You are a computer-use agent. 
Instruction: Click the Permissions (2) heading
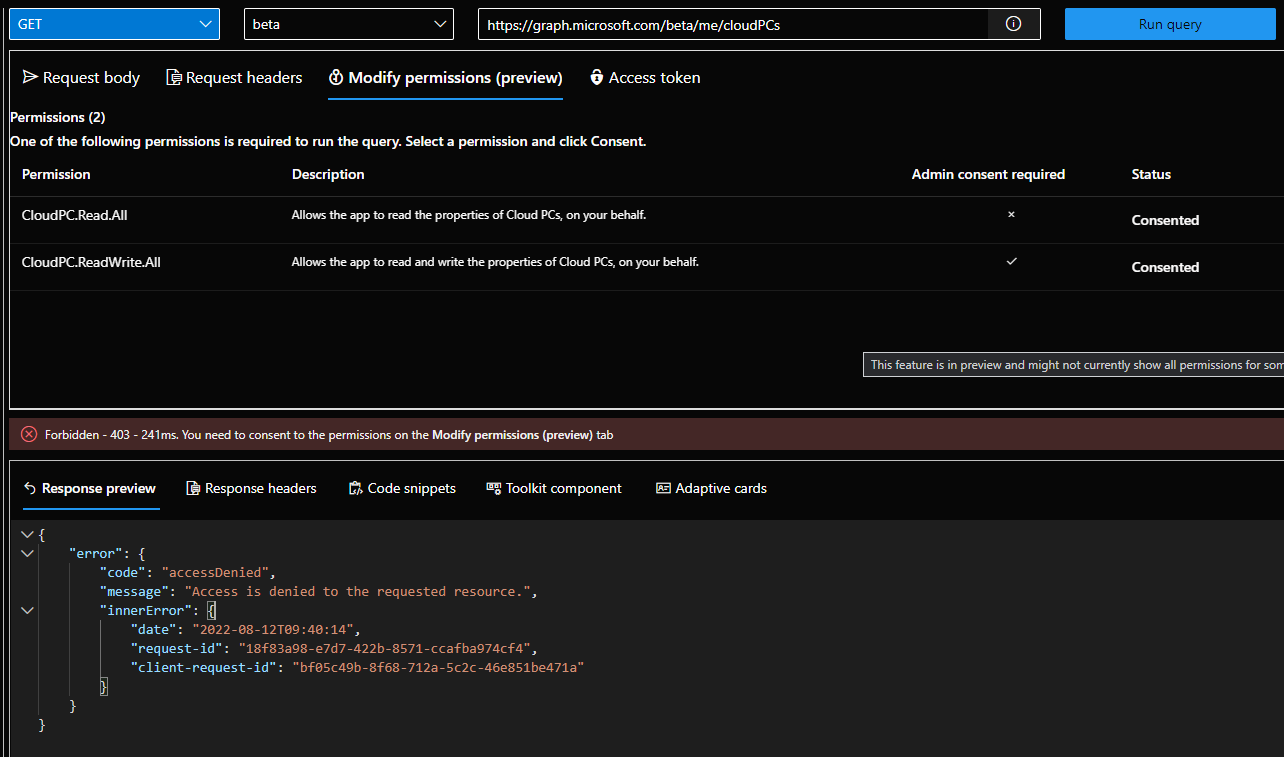pos(57,117)
